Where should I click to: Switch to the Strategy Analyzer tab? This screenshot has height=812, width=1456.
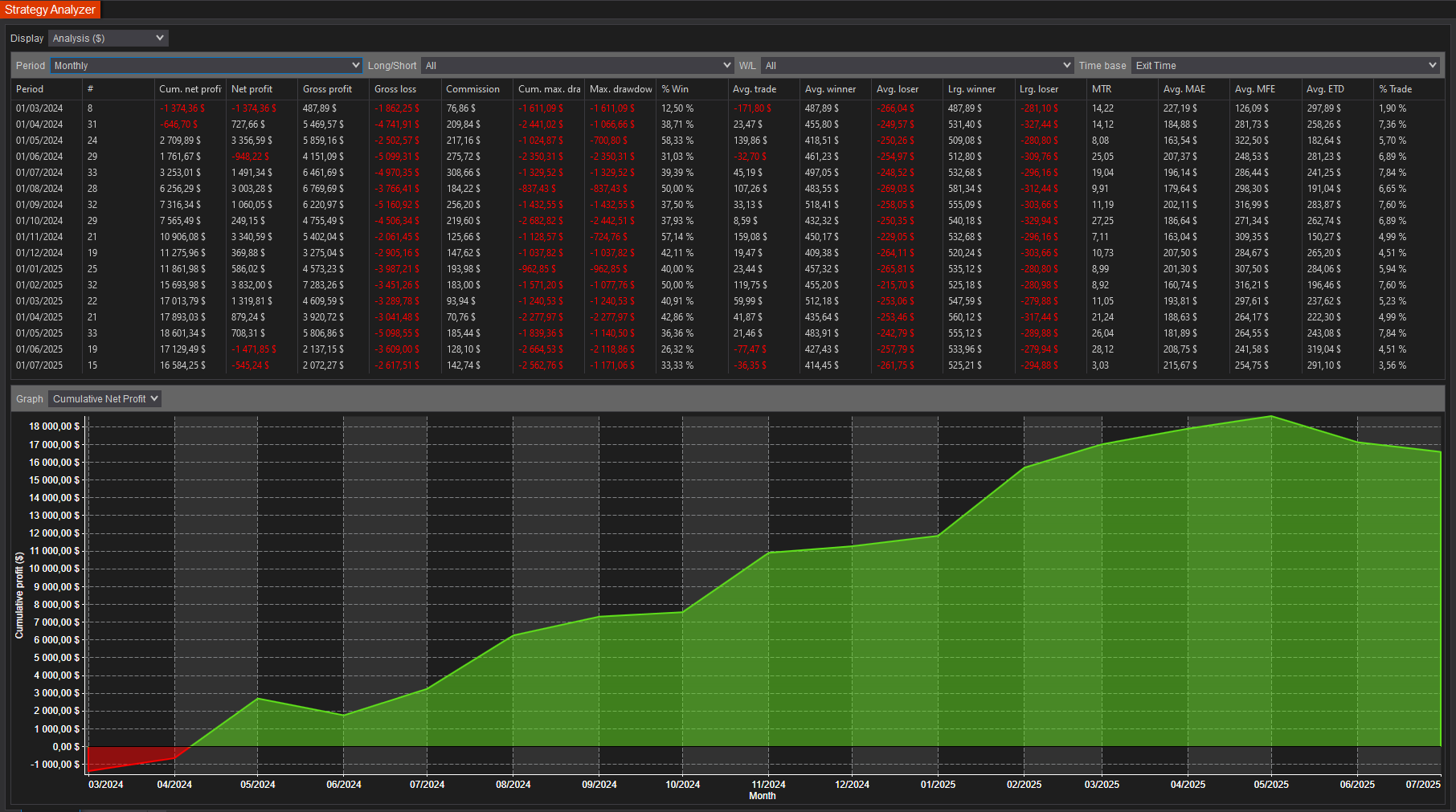coord(50,10)
